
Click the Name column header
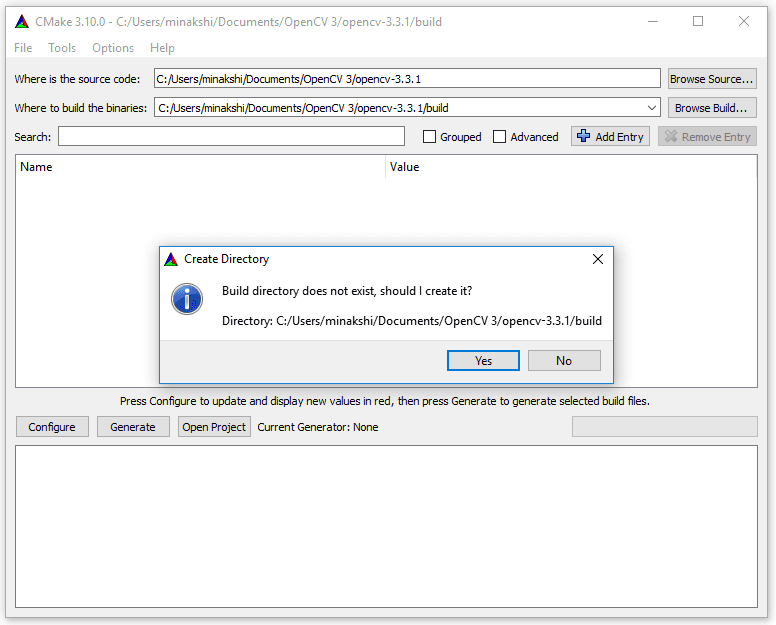tap(200, 167)
